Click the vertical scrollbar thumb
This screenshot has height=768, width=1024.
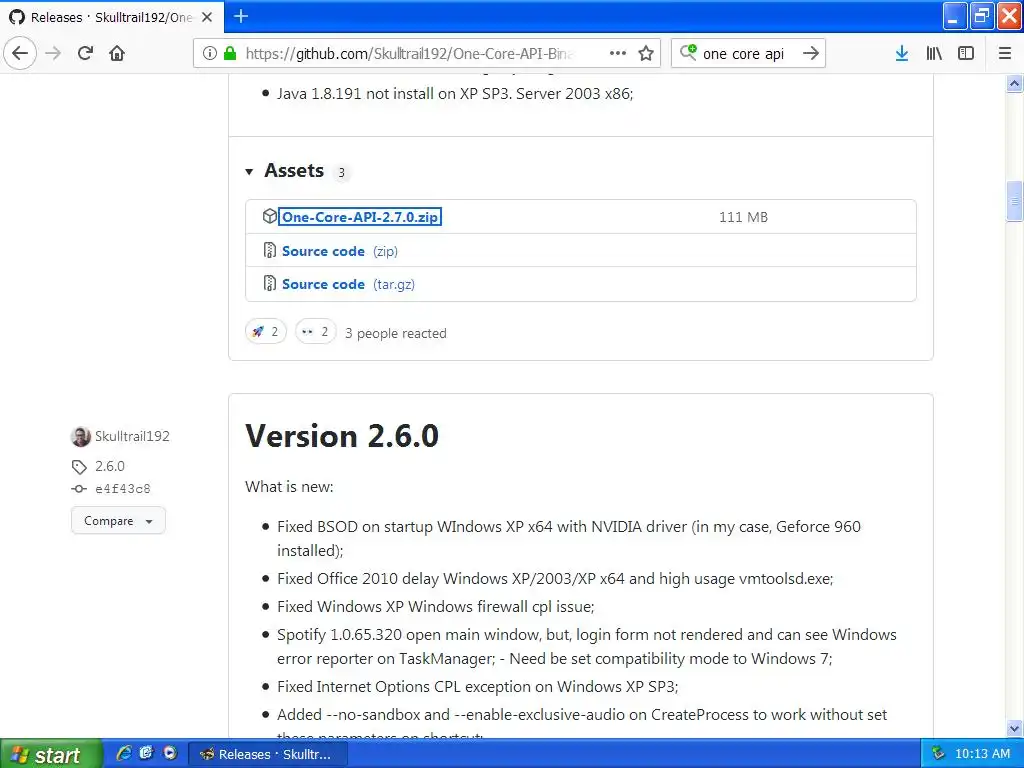pyautogui.click(x=1014, y=201)
